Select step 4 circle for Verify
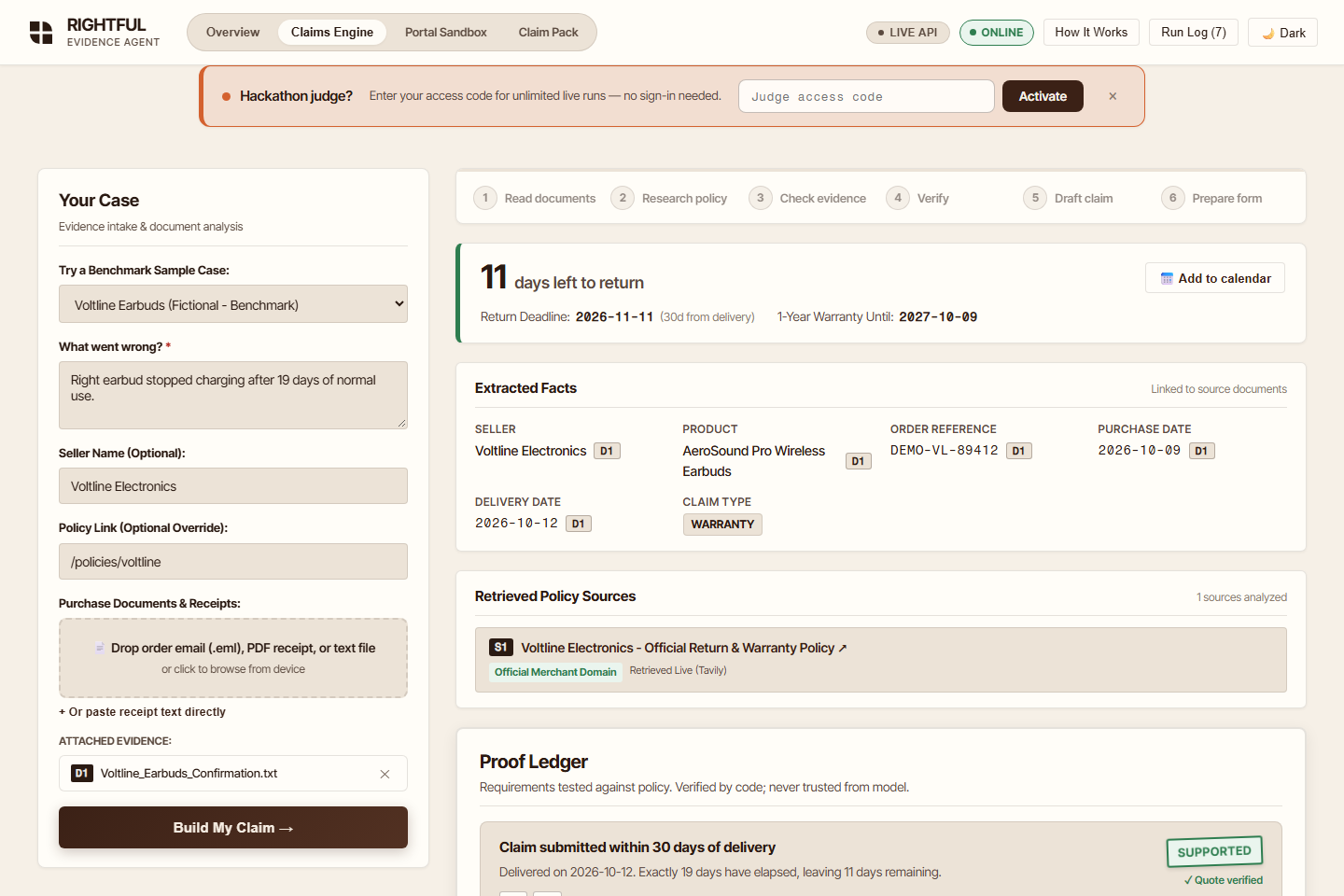The image size is (1344, 896). [898, 198]
